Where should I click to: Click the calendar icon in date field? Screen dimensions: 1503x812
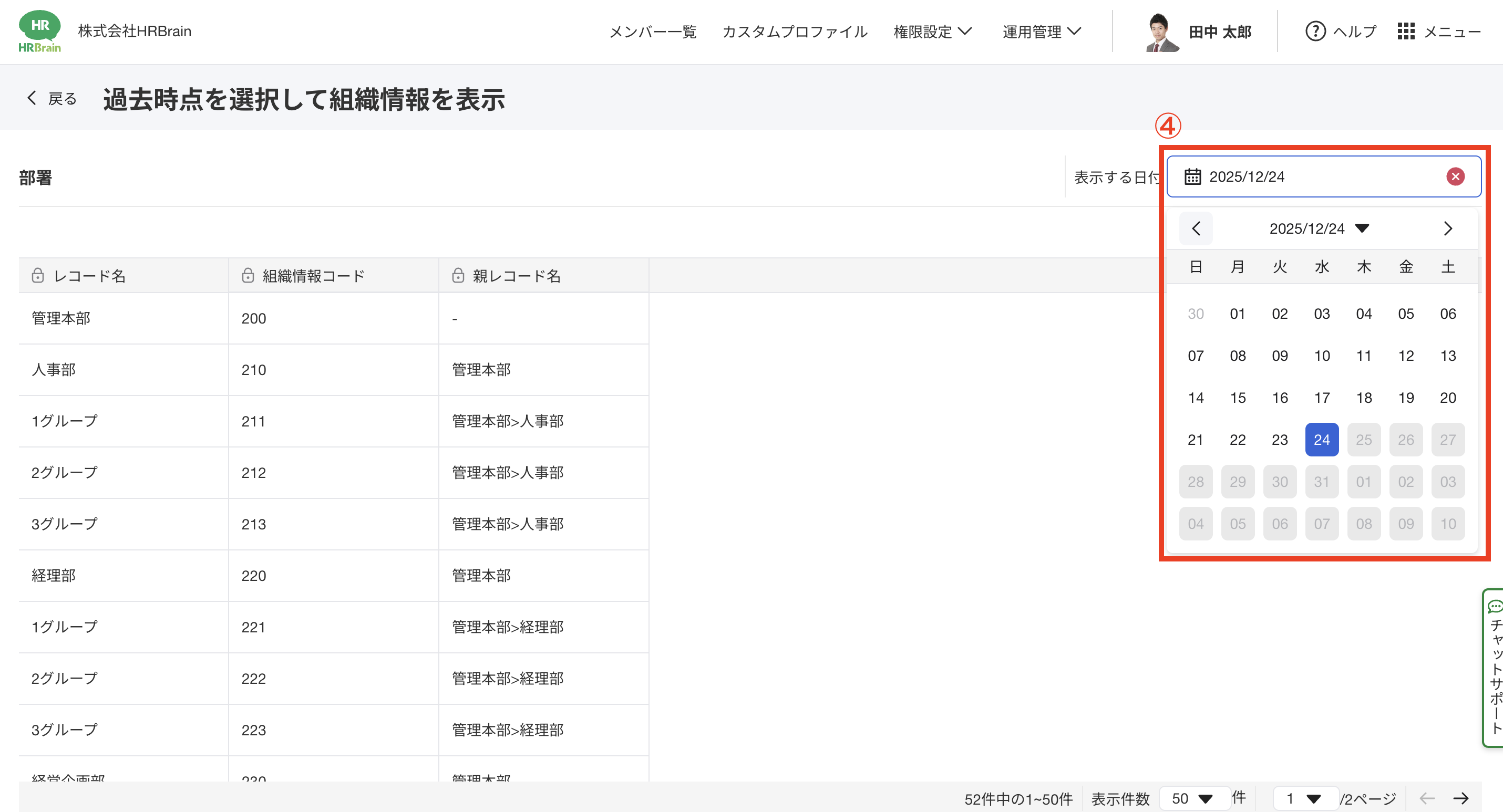click(1192, 176)
